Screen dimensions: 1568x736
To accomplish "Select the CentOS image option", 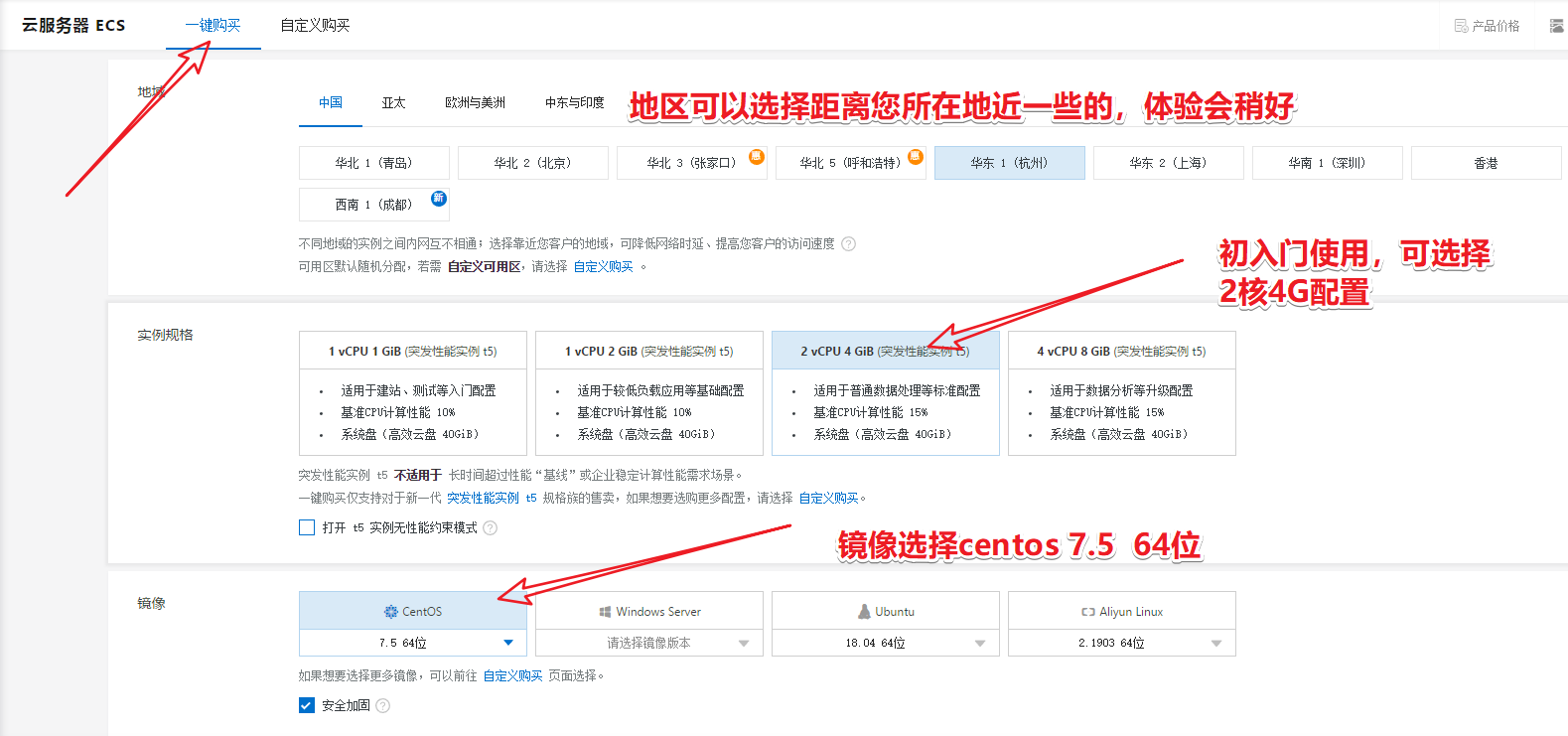I will click(x=413, y=611).
